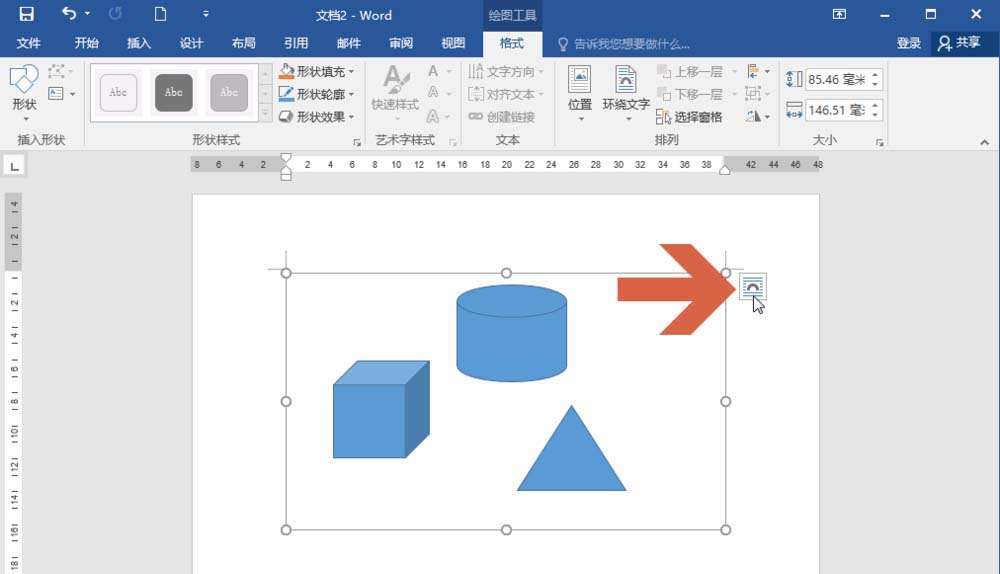1000x574 pixels.
Task: Switch to the 引用 ribbon tab
Action: [x=296, y=43]
